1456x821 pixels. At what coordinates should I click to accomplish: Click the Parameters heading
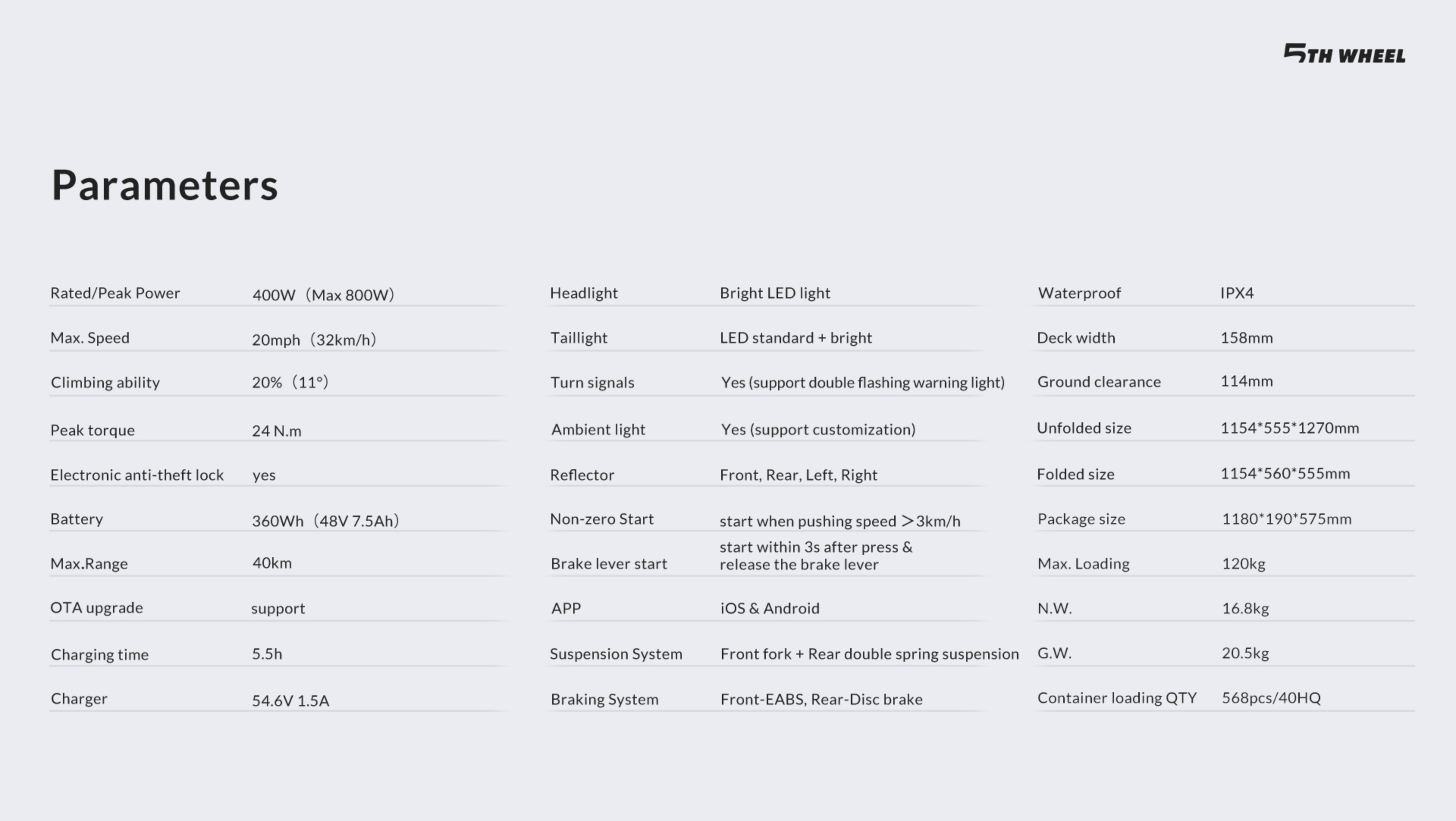click(165, 185)
